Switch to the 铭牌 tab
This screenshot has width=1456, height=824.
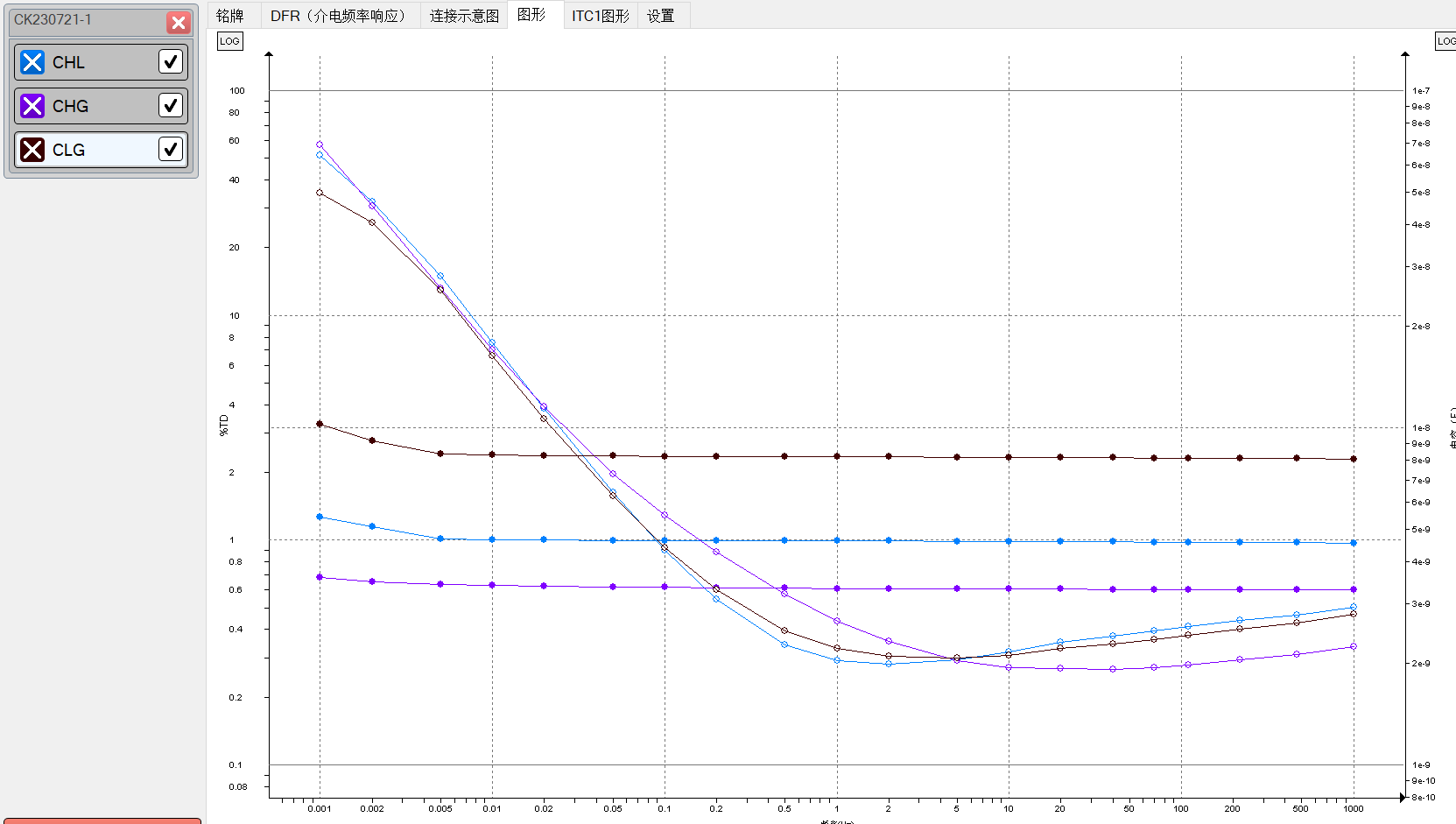[x=233, y=15]
